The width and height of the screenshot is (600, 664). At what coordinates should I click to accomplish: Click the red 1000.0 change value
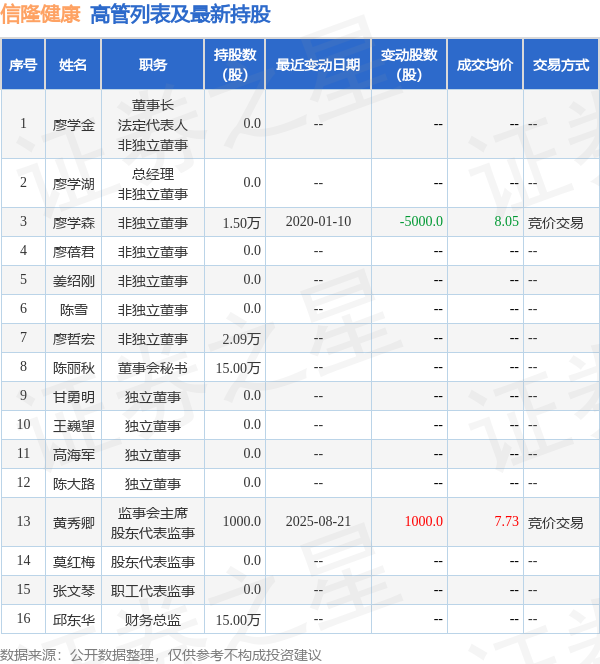tap(424, 521)
